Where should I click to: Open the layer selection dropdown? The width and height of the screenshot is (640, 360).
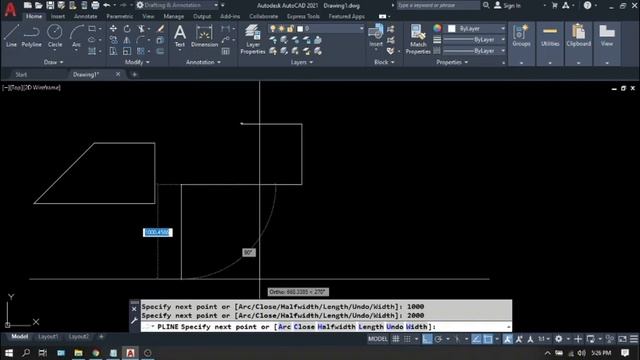tap(316, 29)
